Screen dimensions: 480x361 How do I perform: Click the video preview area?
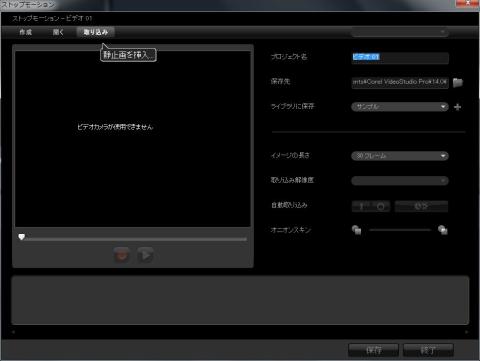pos(133,139)
